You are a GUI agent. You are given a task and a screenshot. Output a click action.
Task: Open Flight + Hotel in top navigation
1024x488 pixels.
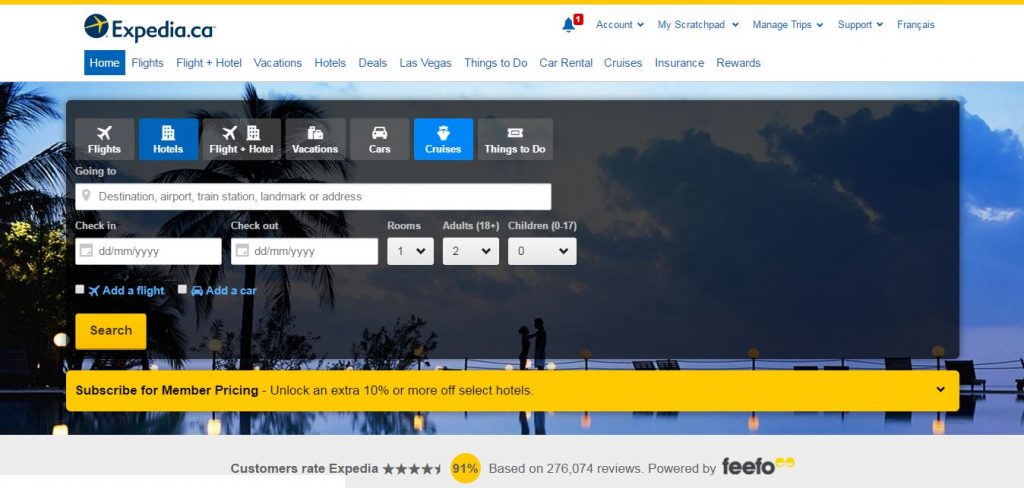[x=209, y=63]
